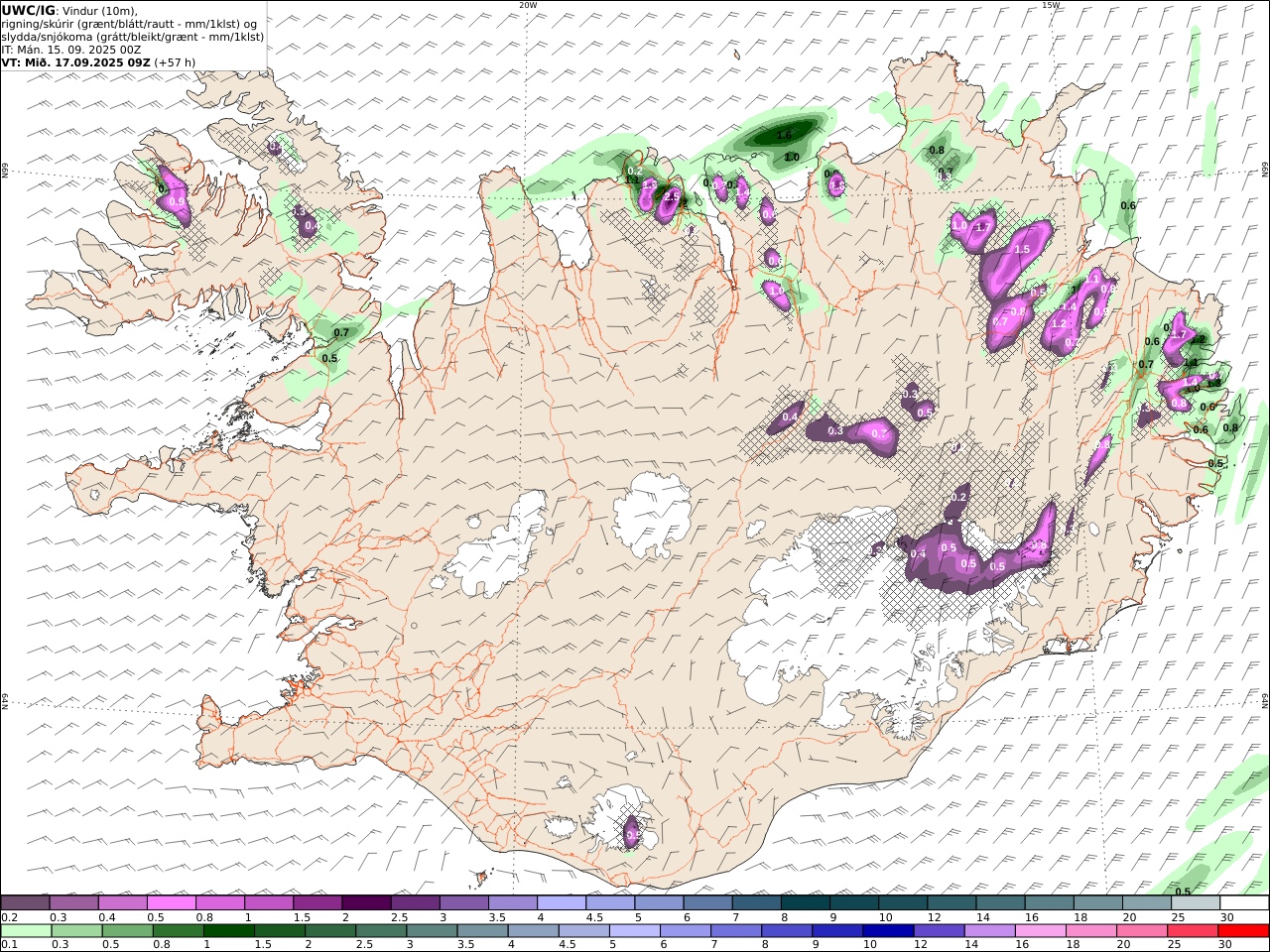Image resolution: width=1270 pixels, height=952 pixels.
Task: Pick the light grey 25–30 snow scale swatch
Action: click(1195, 903)
